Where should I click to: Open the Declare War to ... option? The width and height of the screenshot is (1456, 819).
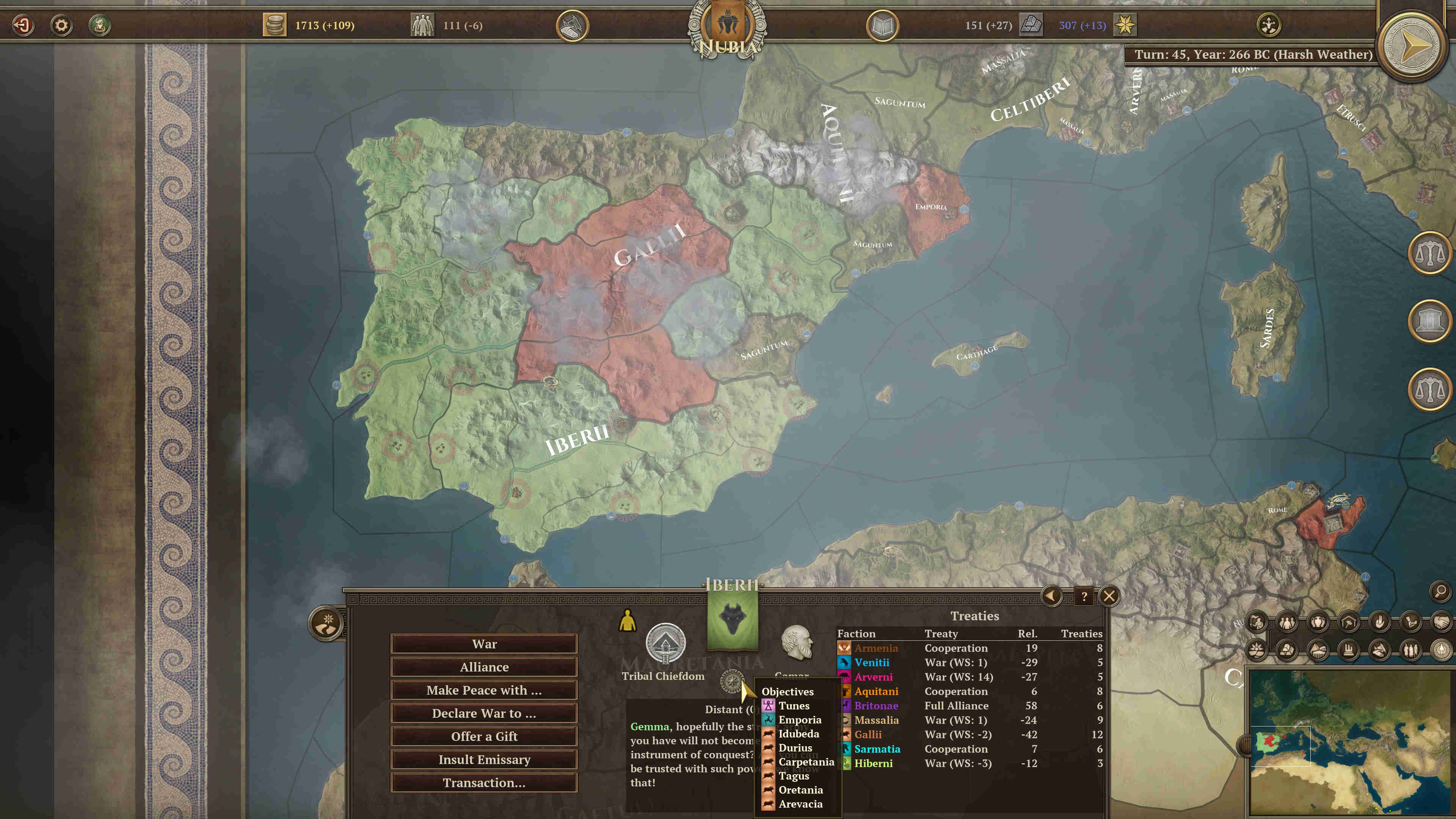pyautogui.click(x=484, y=713)
